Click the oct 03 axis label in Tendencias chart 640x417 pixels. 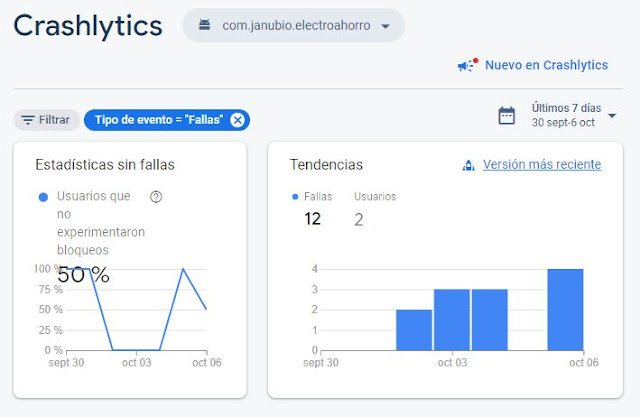pyautogui.click(x=452, y=363)
